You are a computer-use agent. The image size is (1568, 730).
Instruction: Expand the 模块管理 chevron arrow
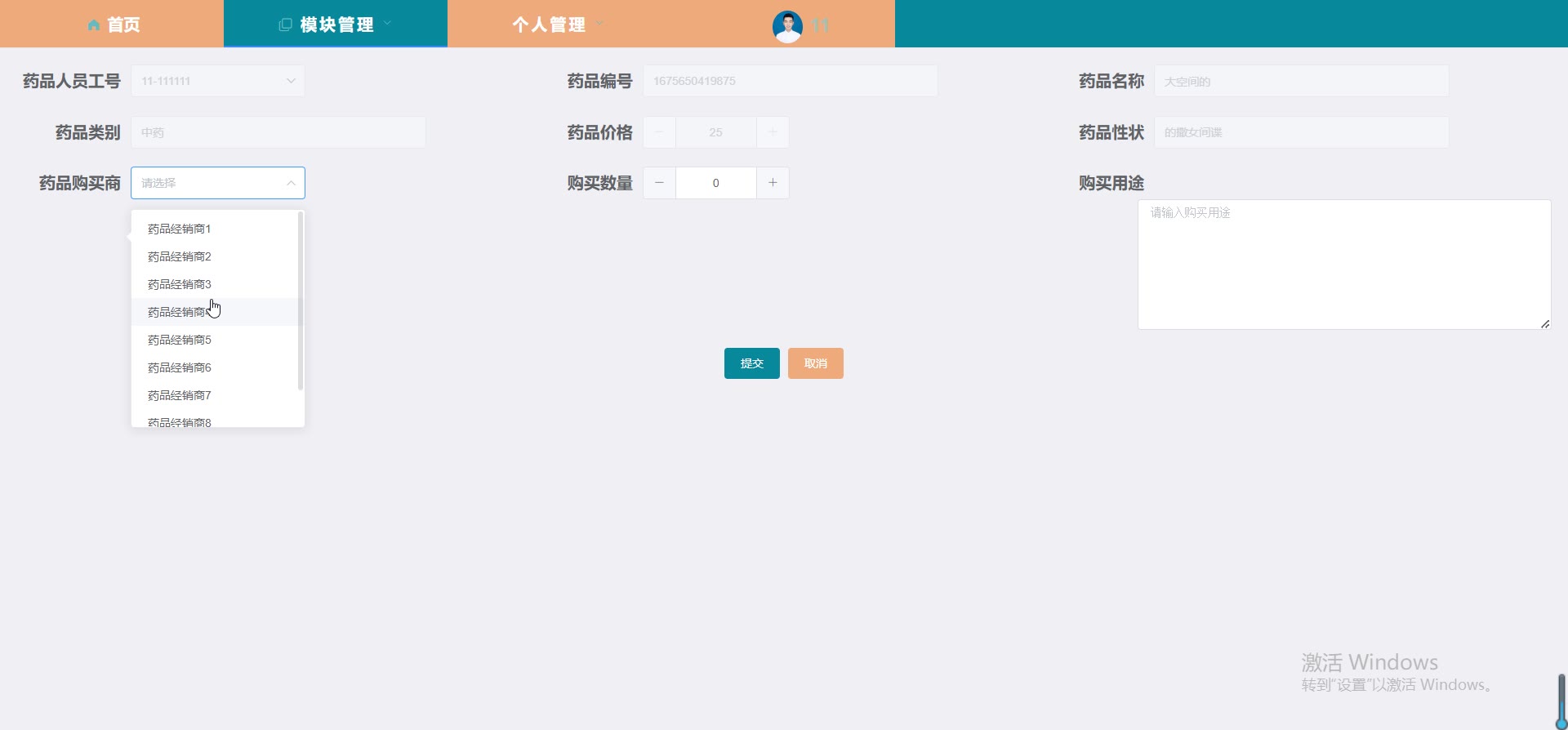pos(387,24)
